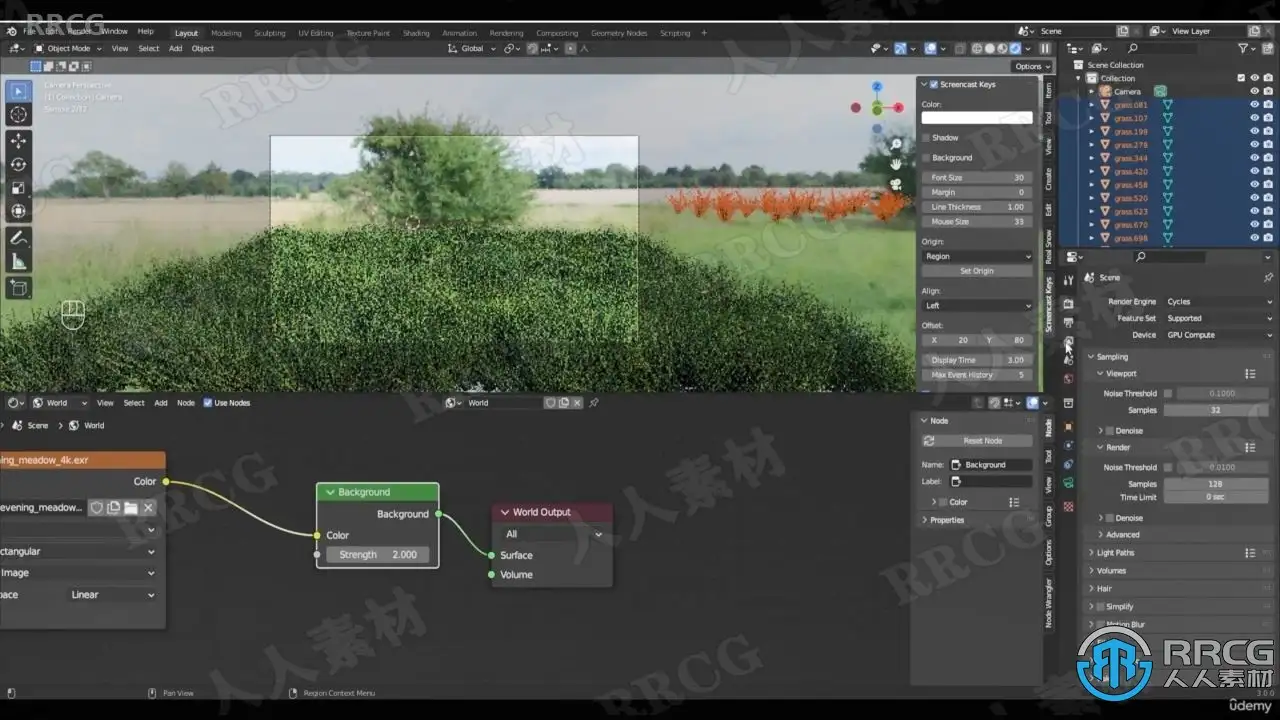Pin the World node tree
This screenshot has width=1280, height=720.
click(x=594, y=403)
